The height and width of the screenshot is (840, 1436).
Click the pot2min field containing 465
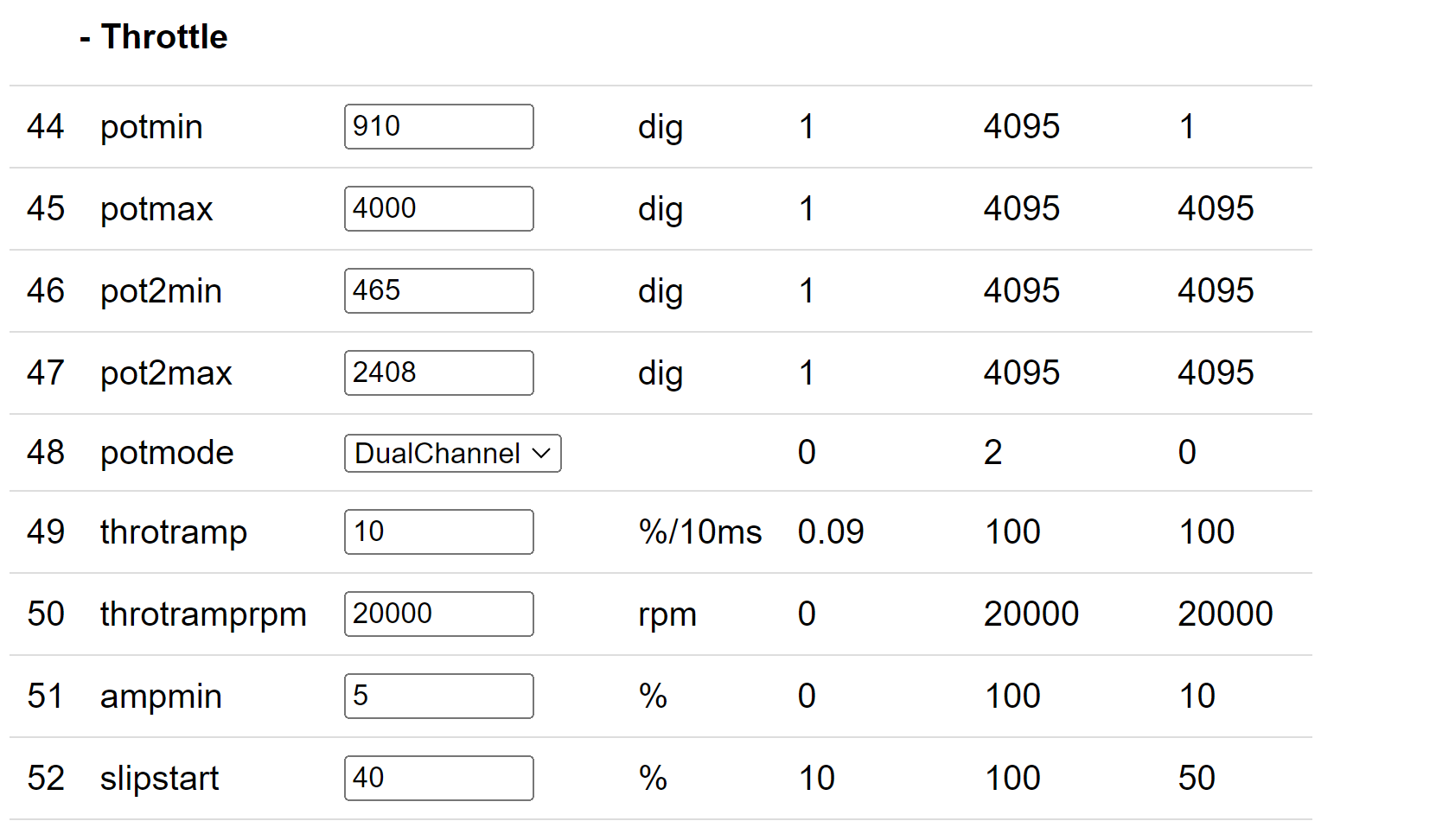point(439,291)
